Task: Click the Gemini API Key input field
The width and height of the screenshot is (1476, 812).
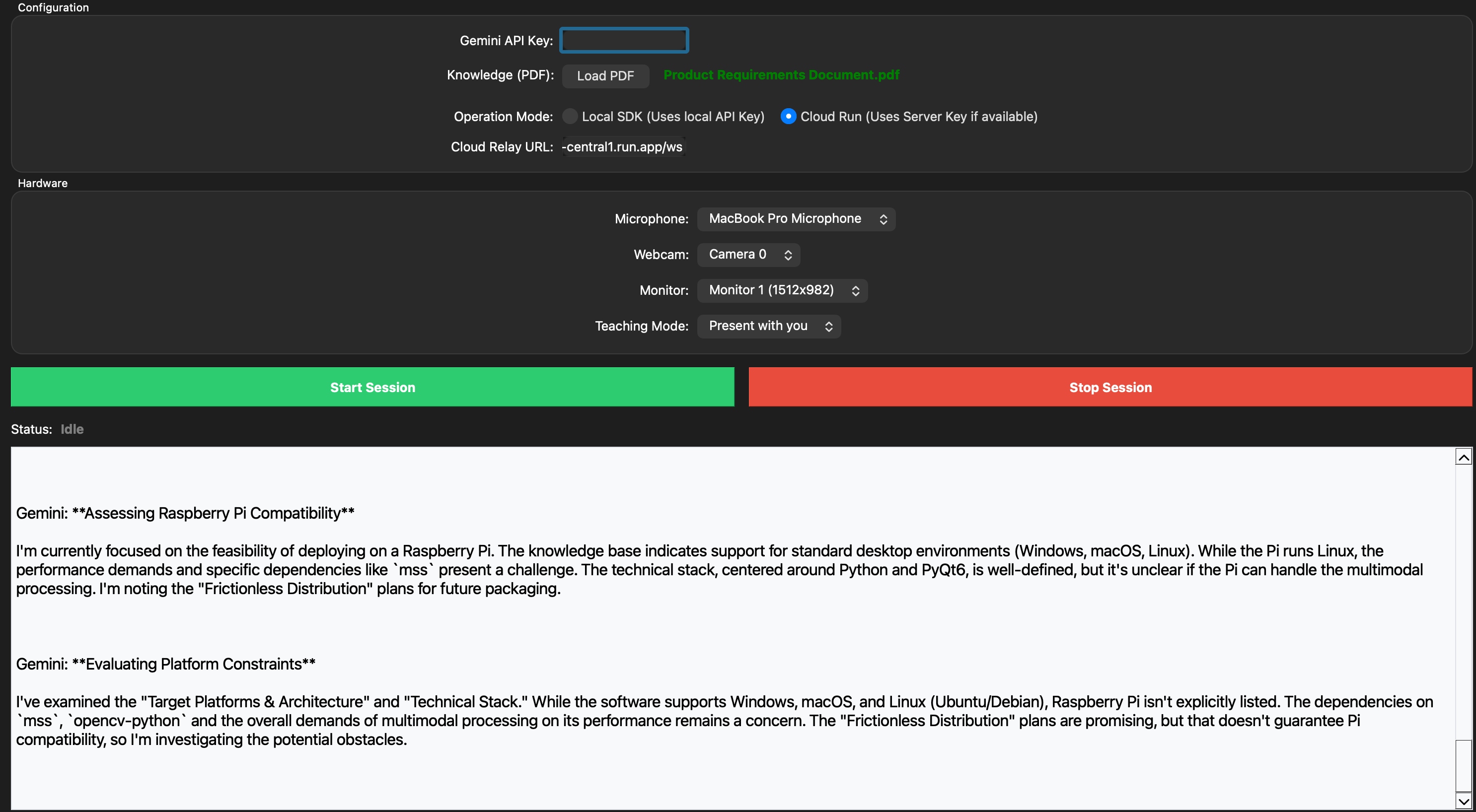Action: point(623,40)
